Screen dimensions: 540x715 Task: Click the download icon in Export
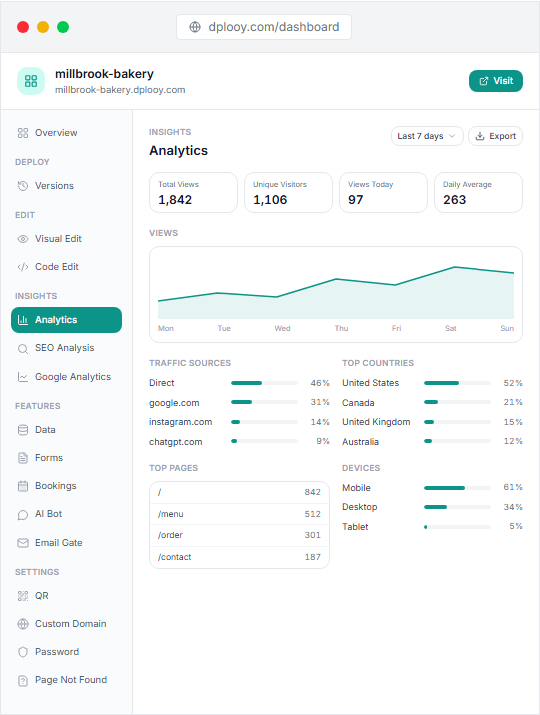[480, 136]
